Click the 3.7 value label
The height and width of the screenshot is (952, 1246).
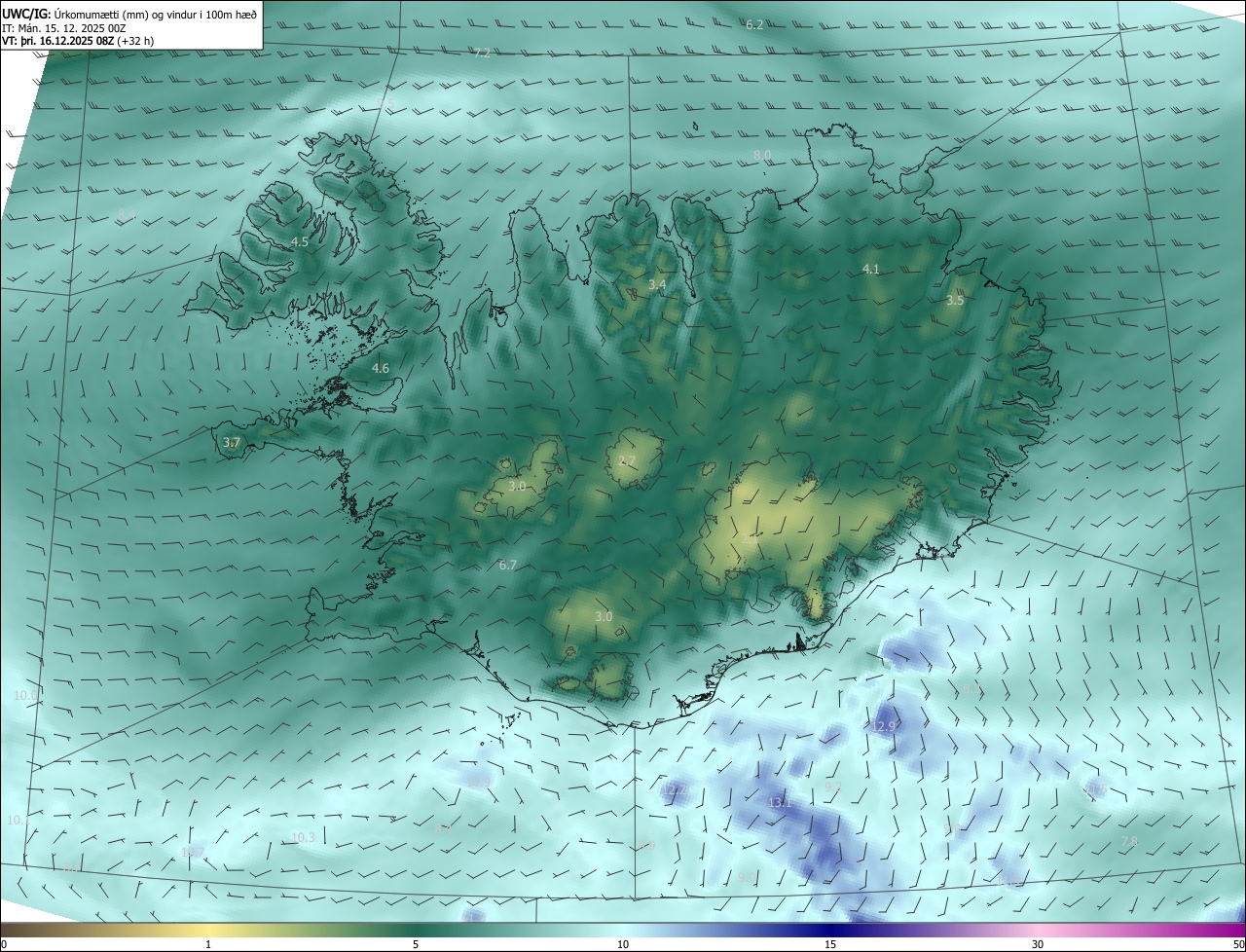[232, 442]
